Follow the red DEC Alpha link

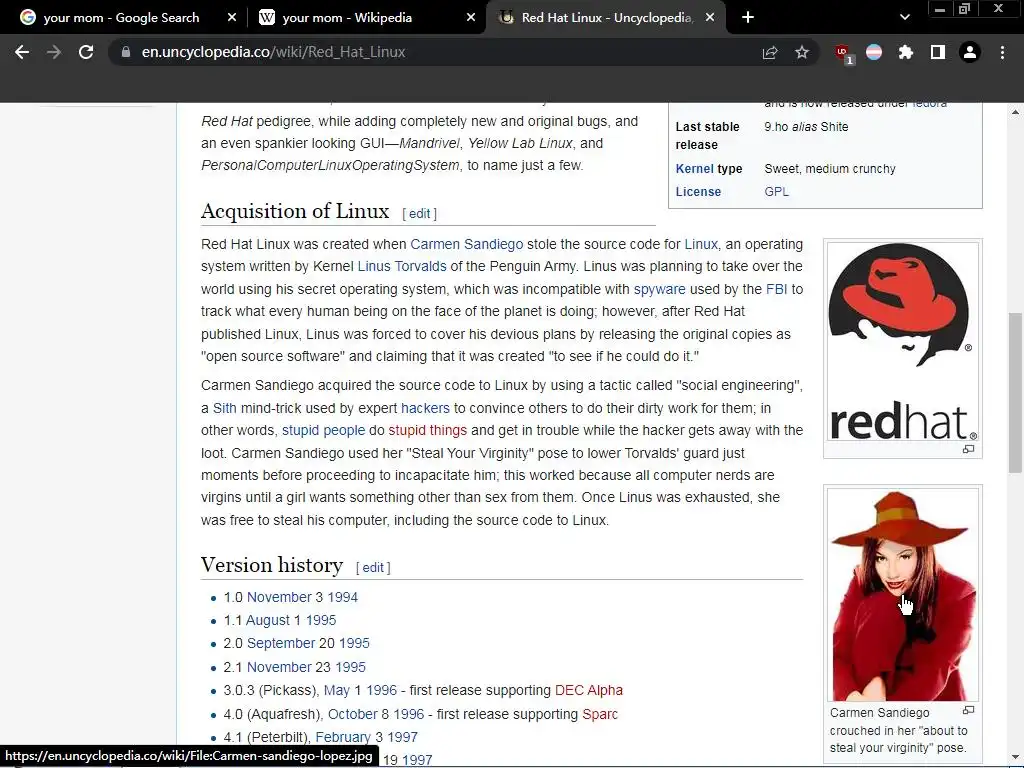(588, 690)
